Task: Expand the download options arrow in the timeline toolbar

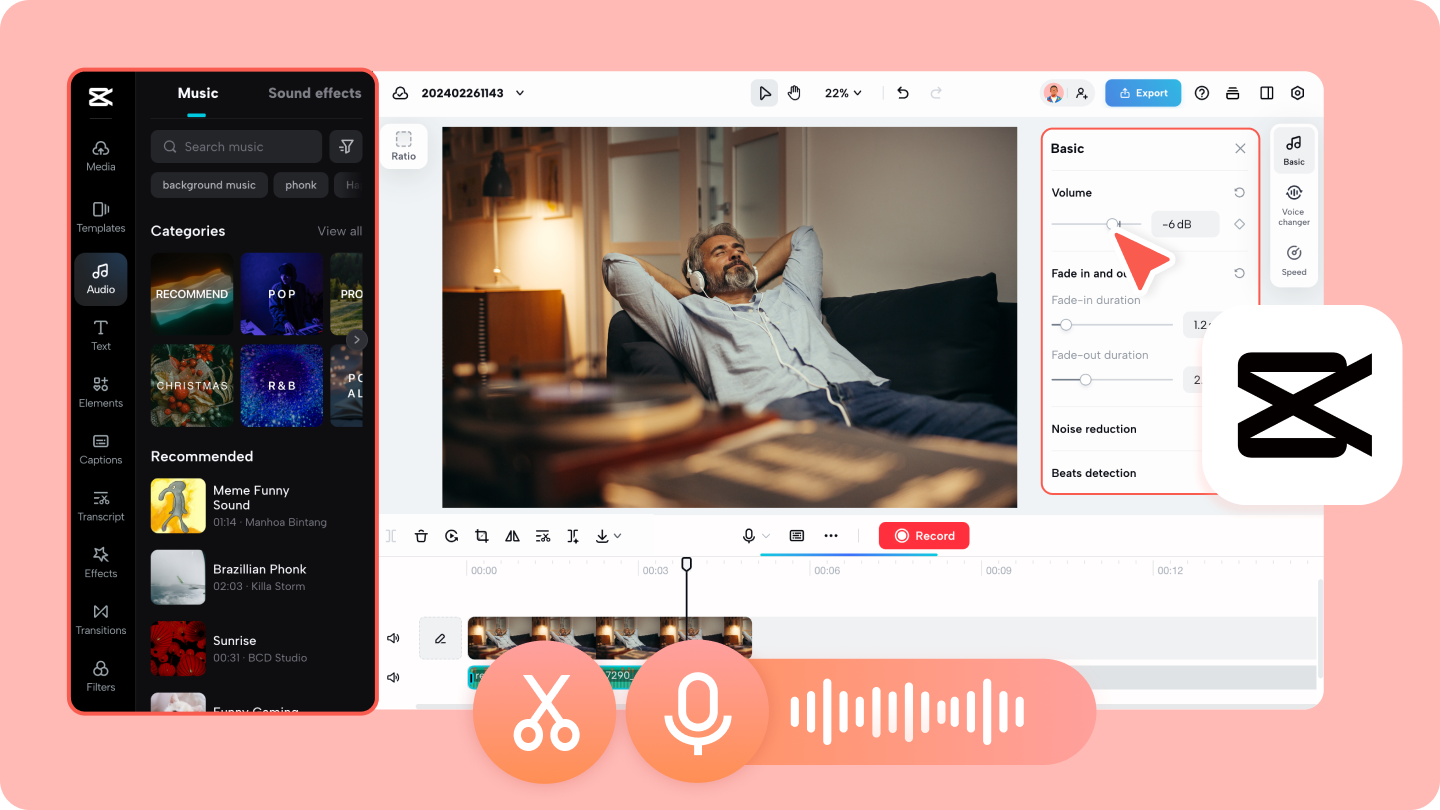Action: click(617, 536)
